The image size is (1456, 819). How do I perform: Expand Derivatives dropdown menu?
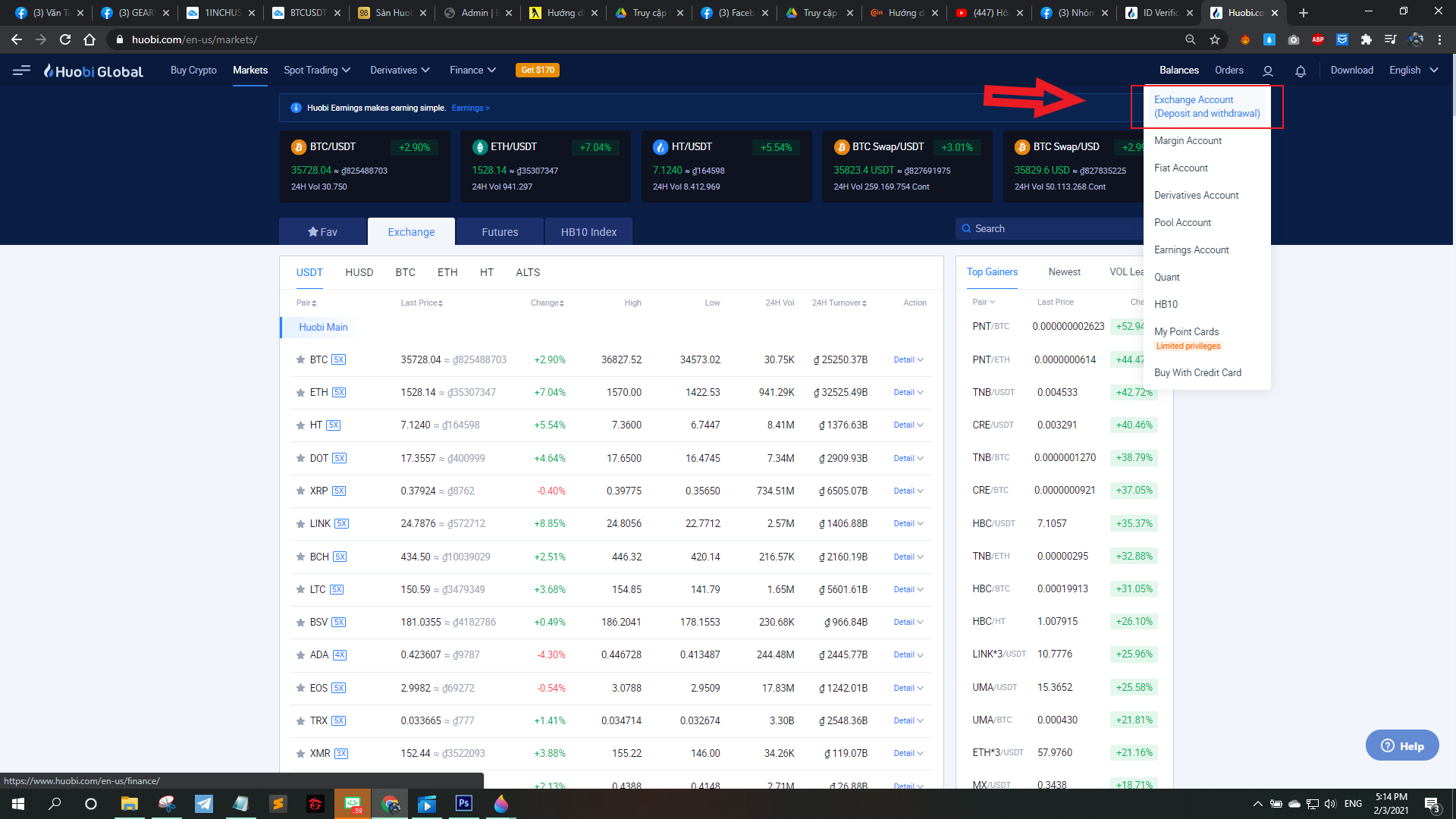(400, 70)
